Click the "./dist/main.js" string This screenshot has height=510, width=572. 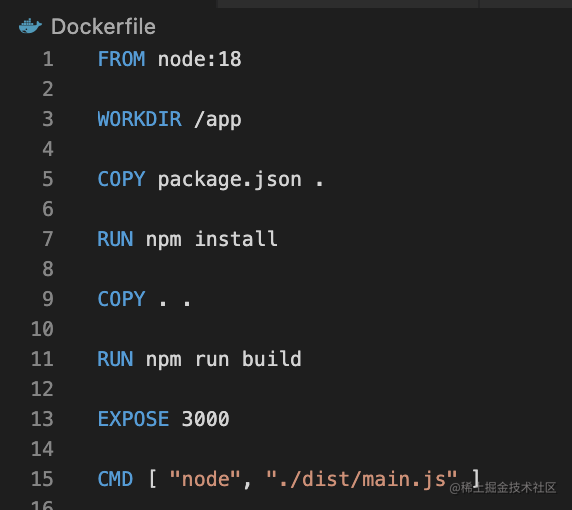362,479
